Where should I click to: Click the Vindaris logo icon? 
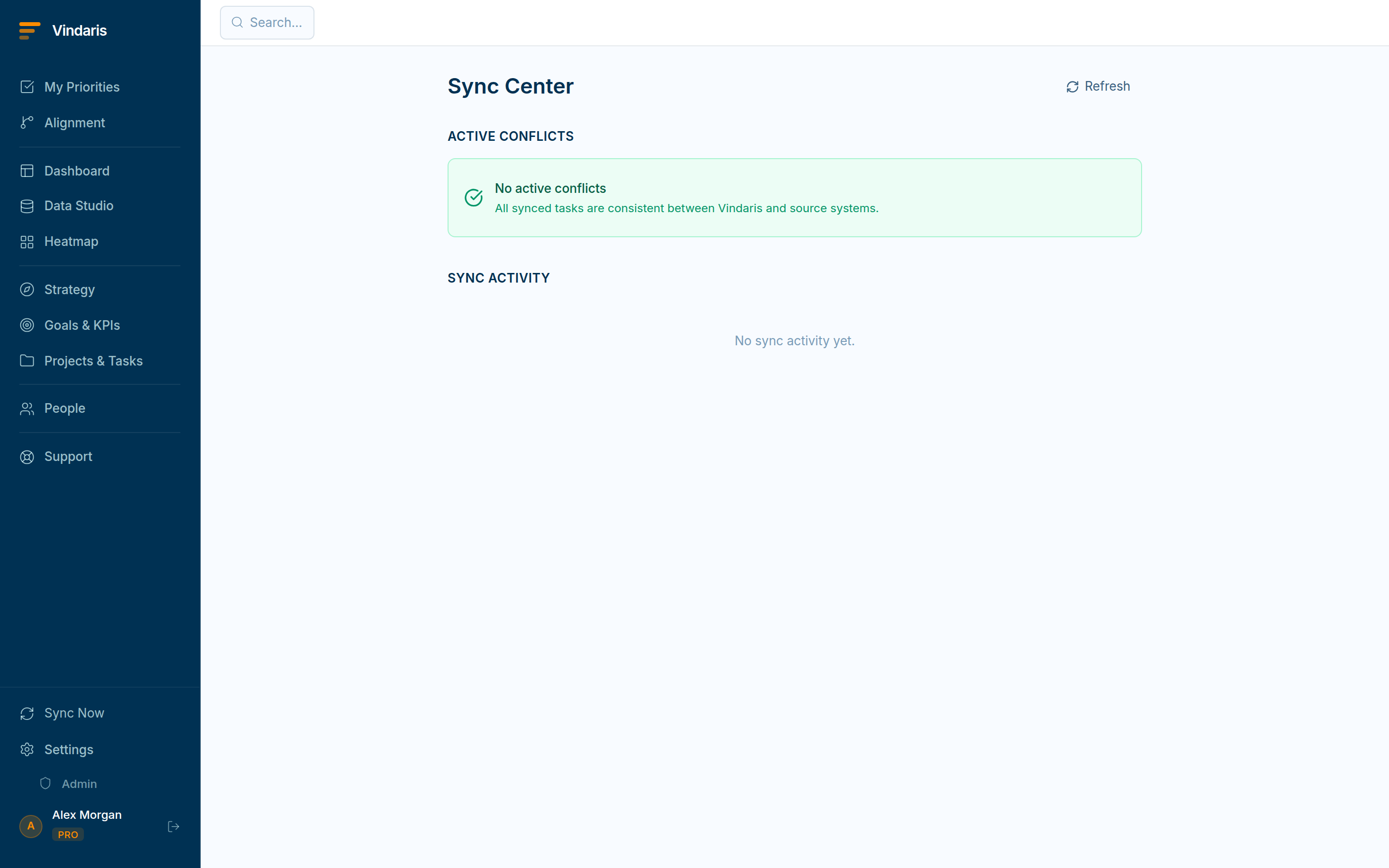tap(29, 30)
